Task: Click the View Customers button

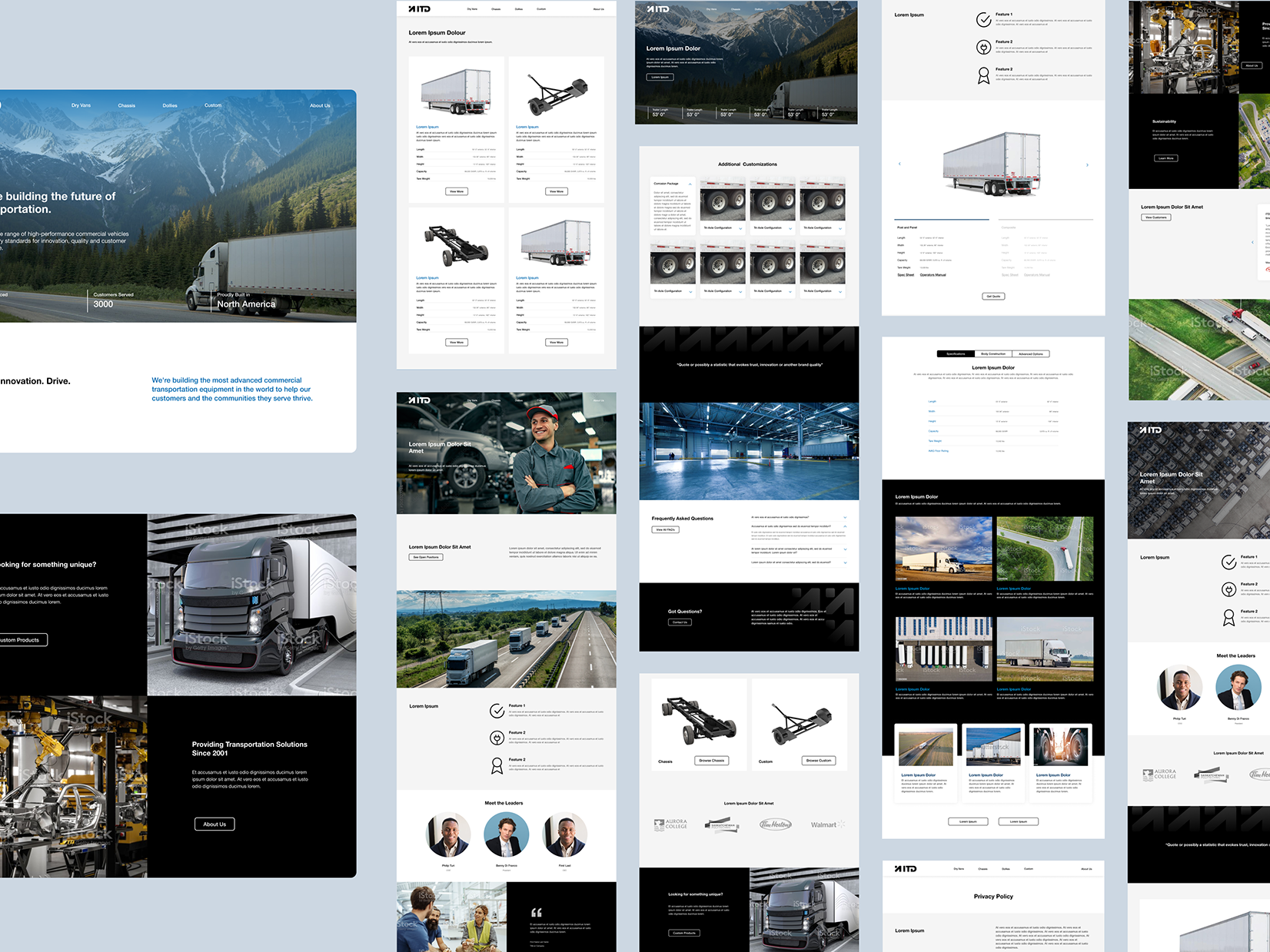Action: pyautogui.click(x=1156, y=217)
